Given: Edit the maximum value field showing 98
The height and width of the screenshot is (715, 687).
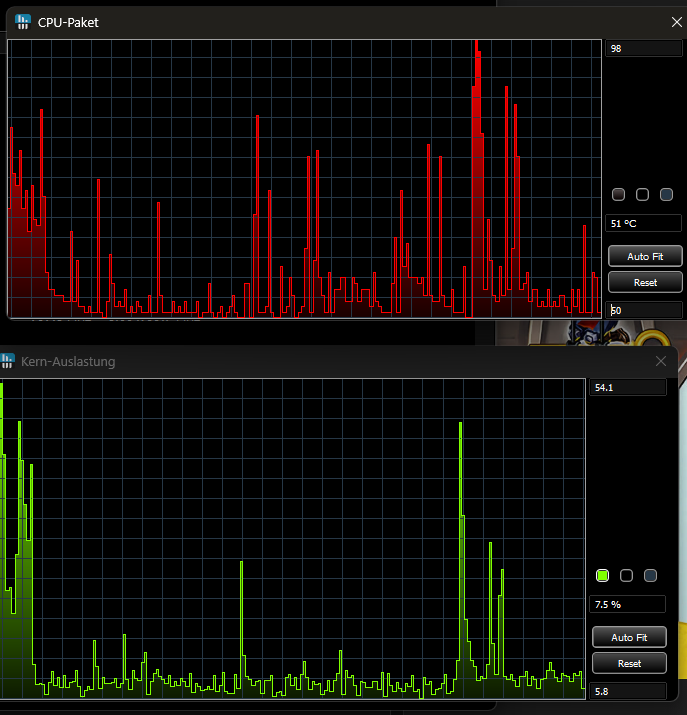Looking at the screenshot, I should point(643,48).
